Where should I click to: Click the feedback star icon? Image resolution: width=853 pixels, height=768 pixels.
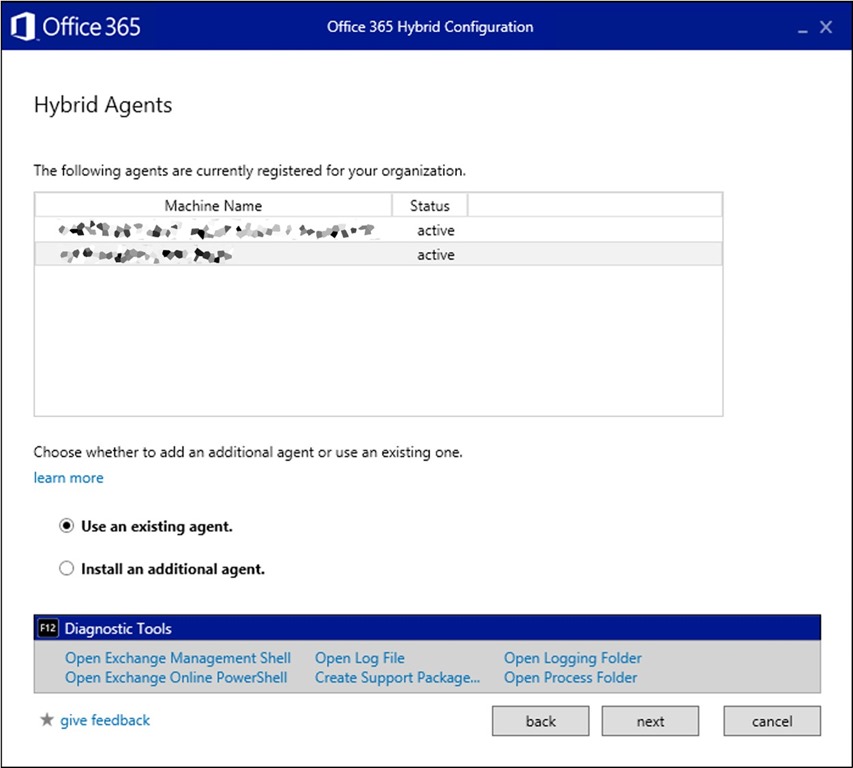tap(47, 720)
